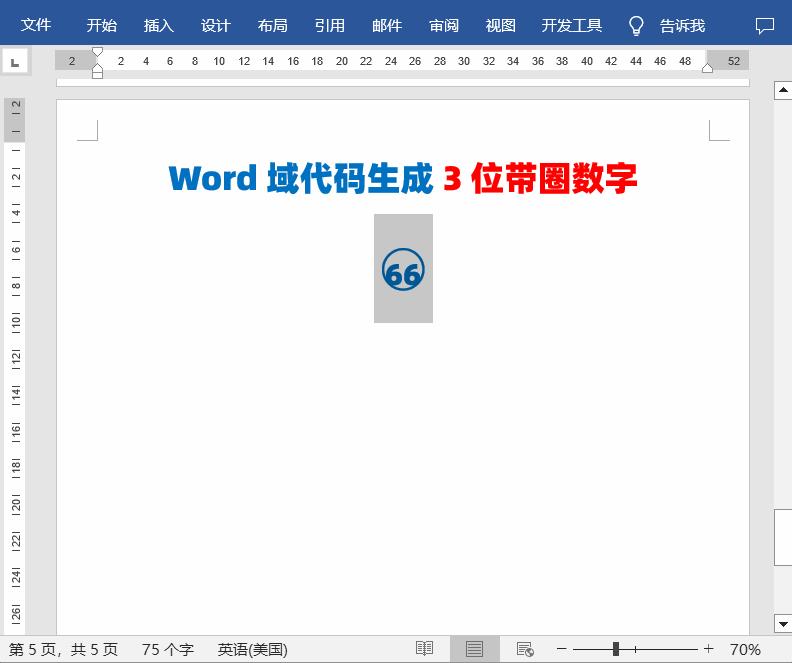Image resolution: width=792 pixels, height=663 pixels.
Task: Open the 邮件 (Mailings) tab
Action: tap(387, 25)
